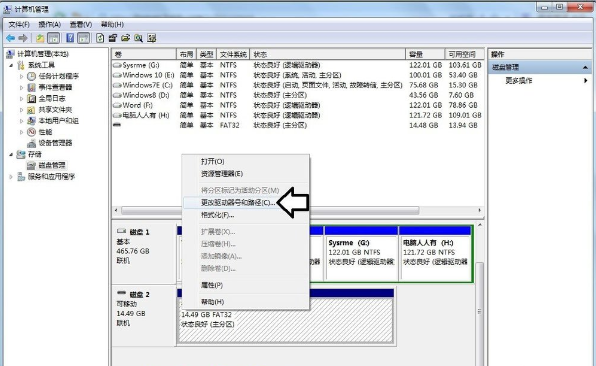
Task: Expand the 性能 tree node
Action: (x=21, y=132)
